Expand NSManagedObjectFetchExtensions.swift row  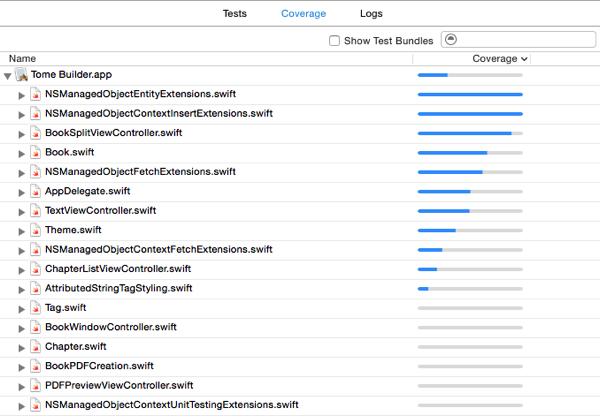(21, 173)
